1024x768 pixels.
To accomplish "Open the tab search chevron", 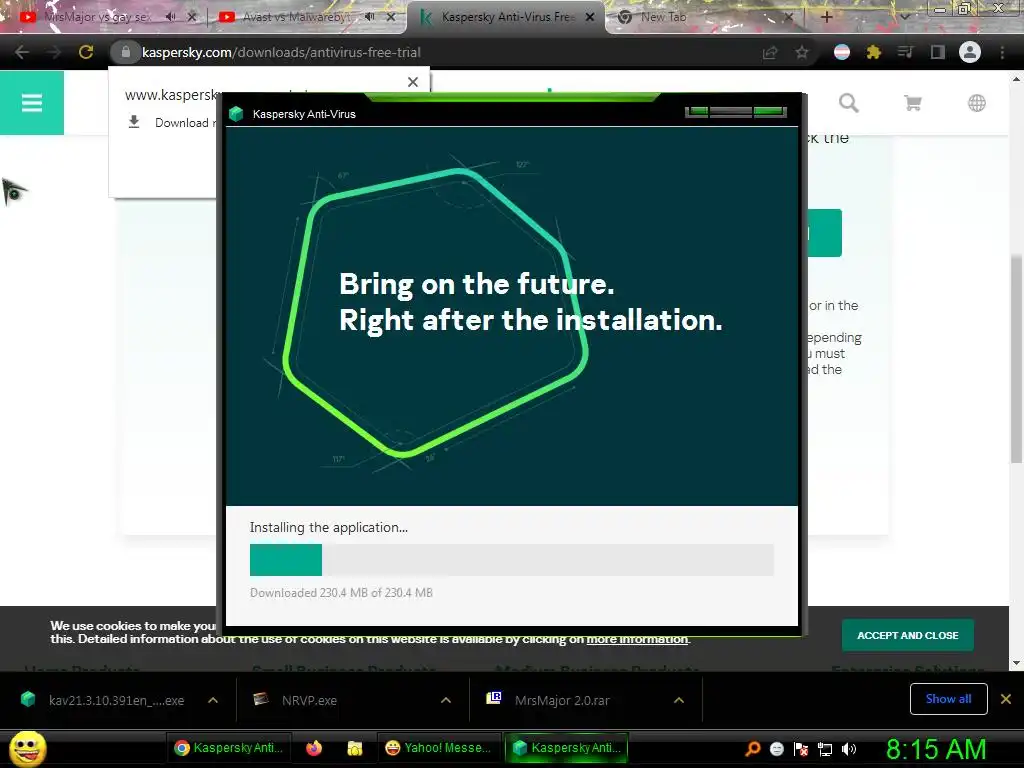I will pos(905,17).
